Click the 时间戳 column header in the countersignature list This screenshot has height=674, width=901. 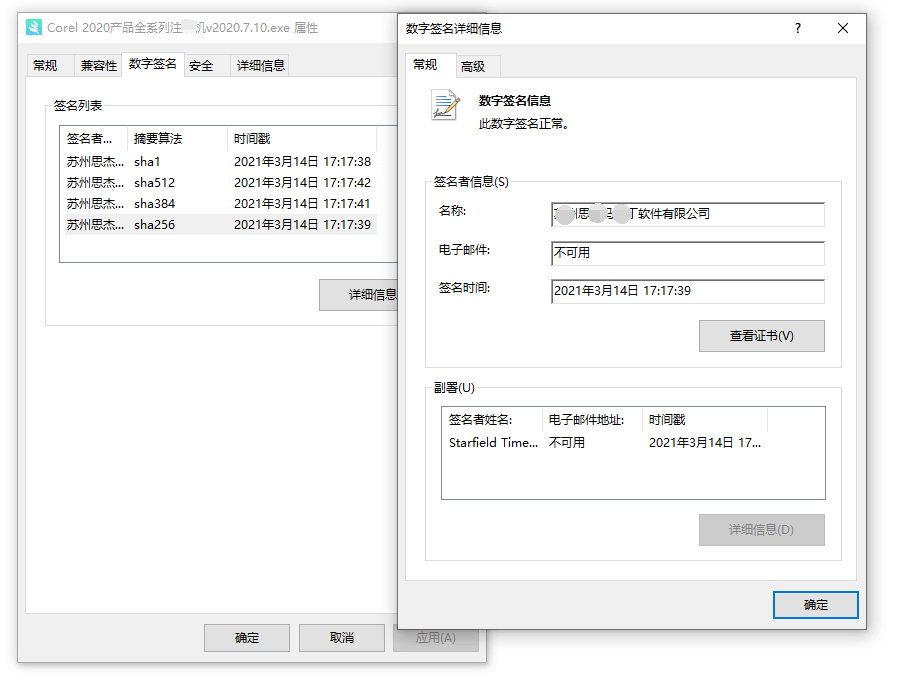tap(704, 420)
